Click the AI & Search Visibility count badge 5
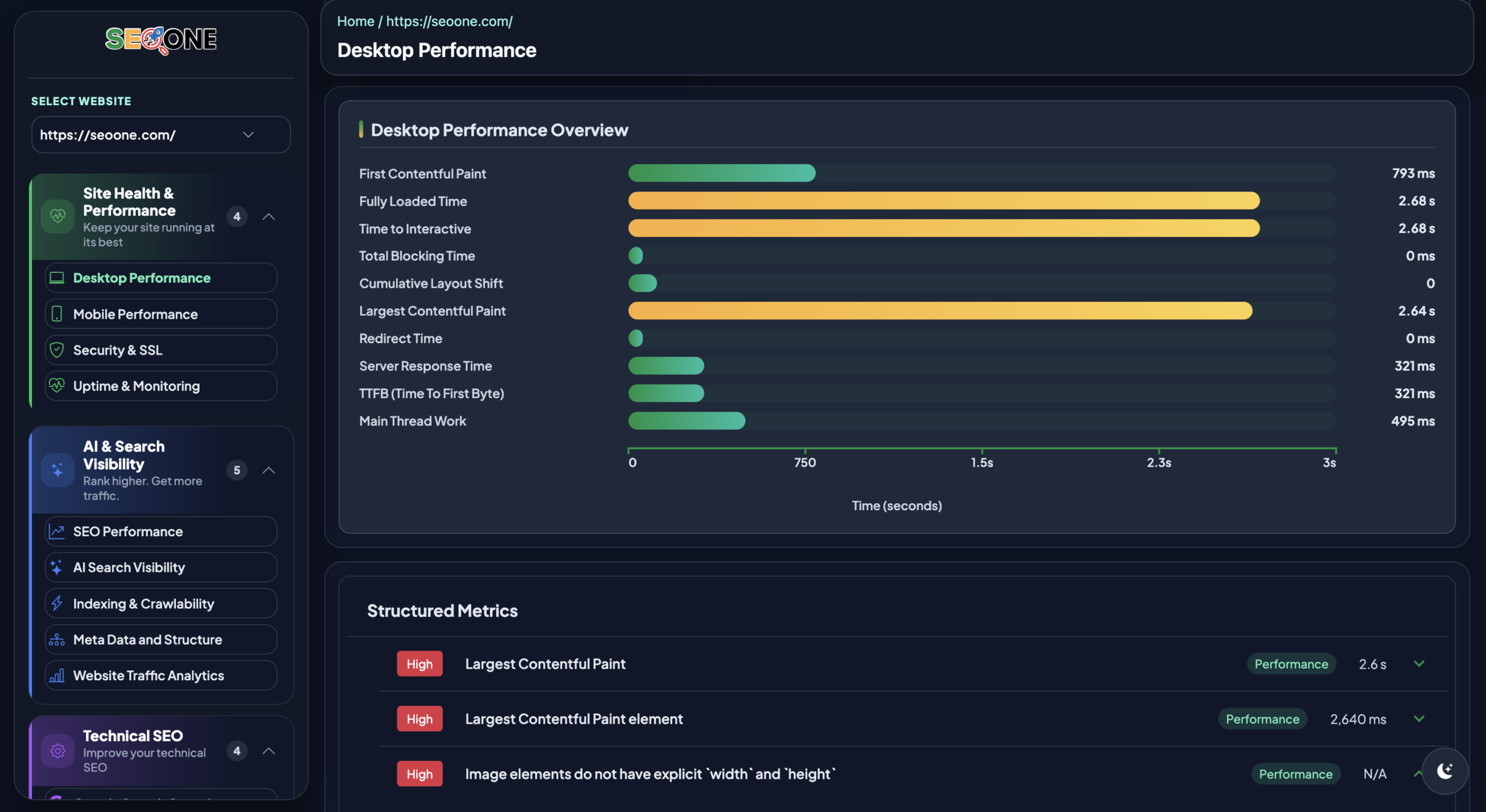This screenshot has width=1486, height=812. (x=237, y=470)
